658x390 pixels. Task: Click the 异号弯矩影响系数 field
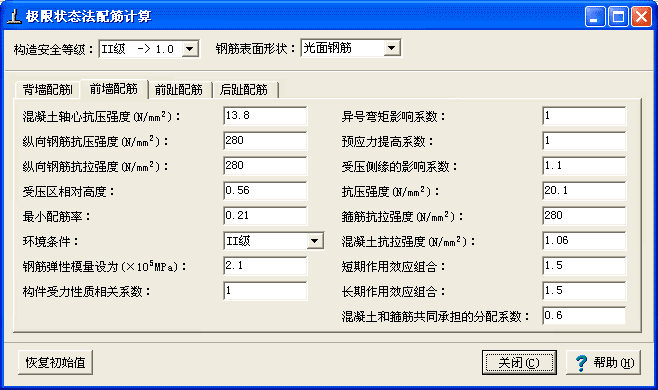(584, 116)
